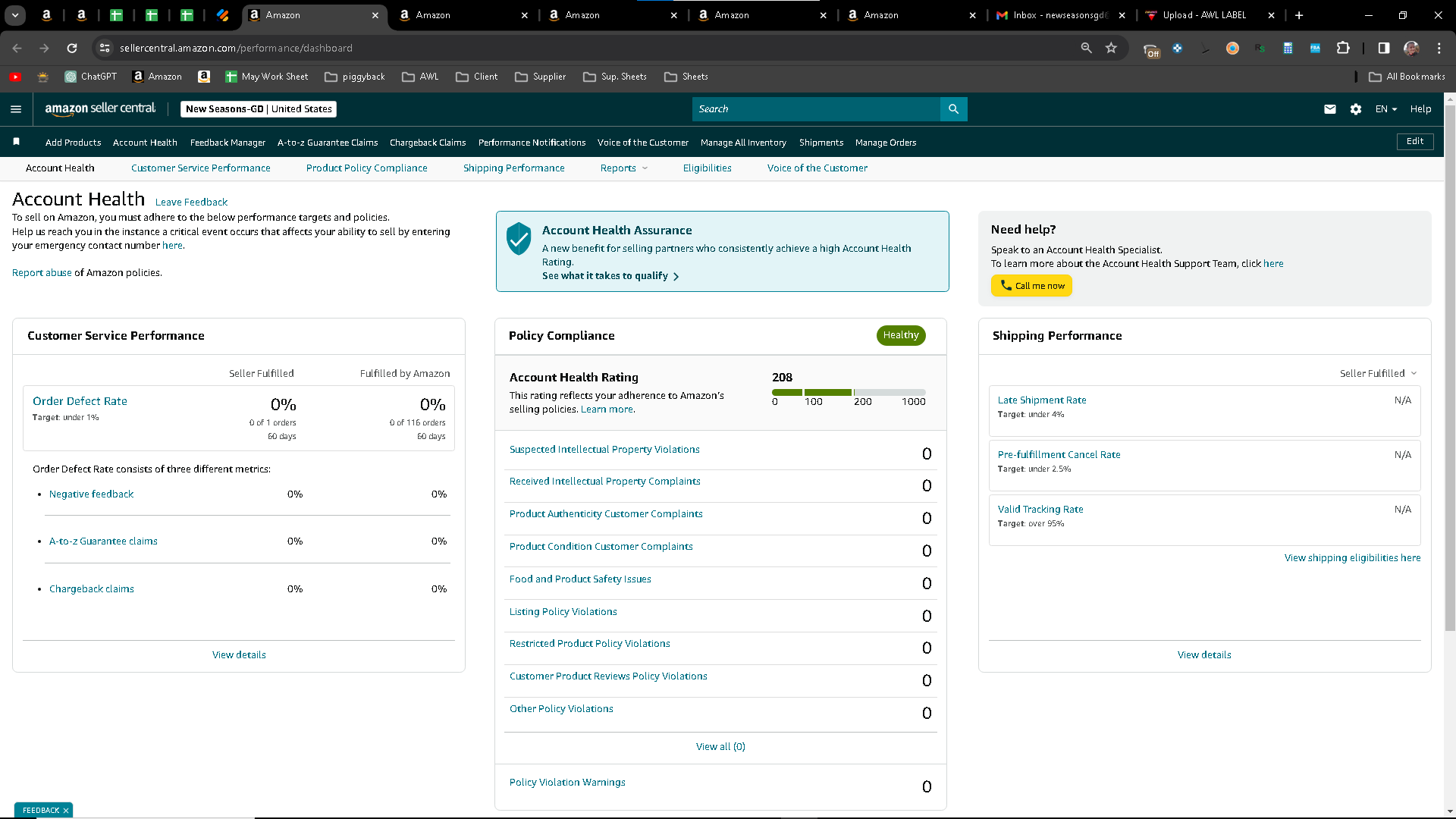
Task: Switch to the Product Policy Compliance tab
Action: (x=366, y=168)
